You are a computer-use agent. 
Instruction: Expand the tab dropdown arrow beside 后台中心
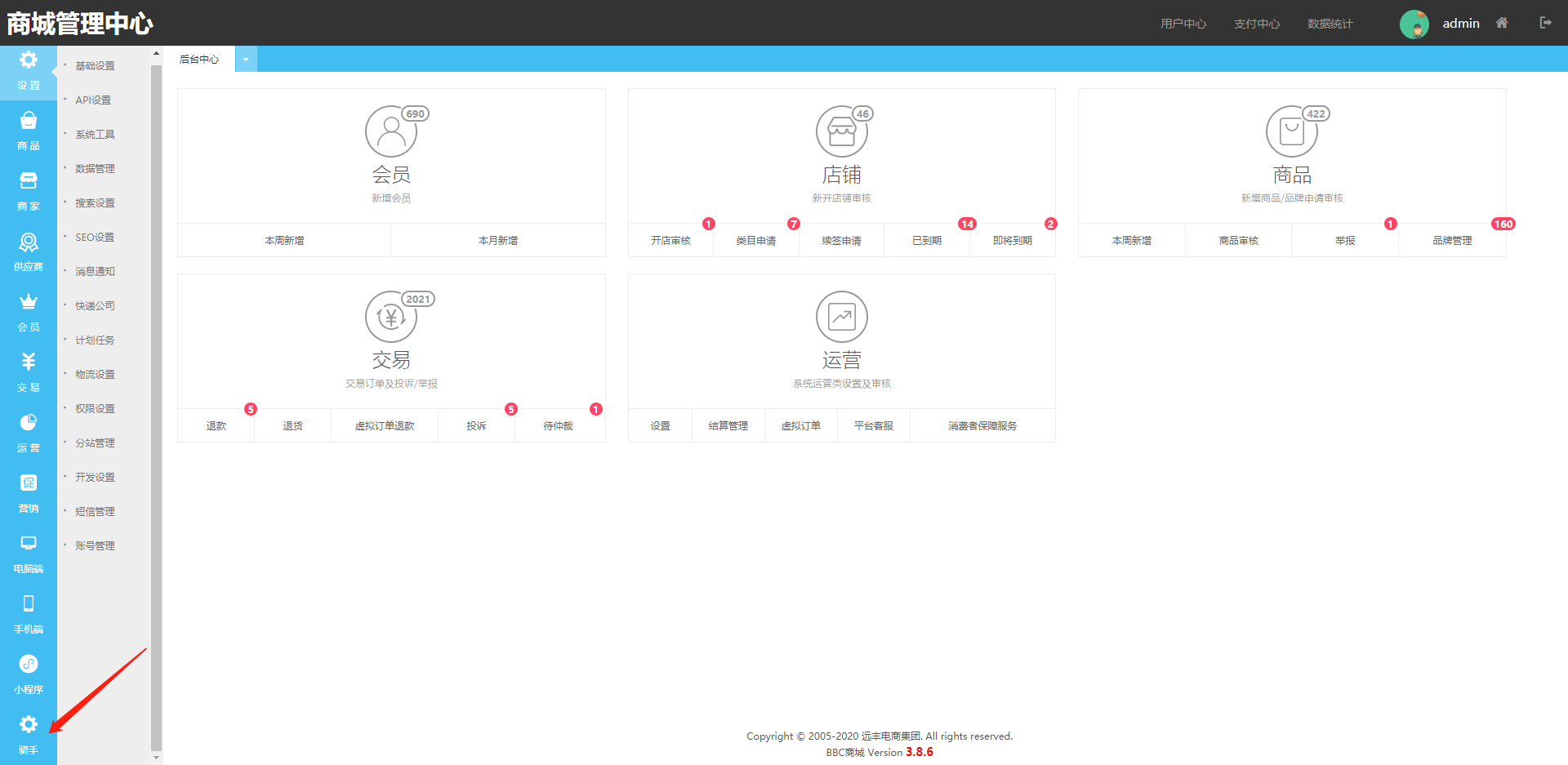pos(246,59)
